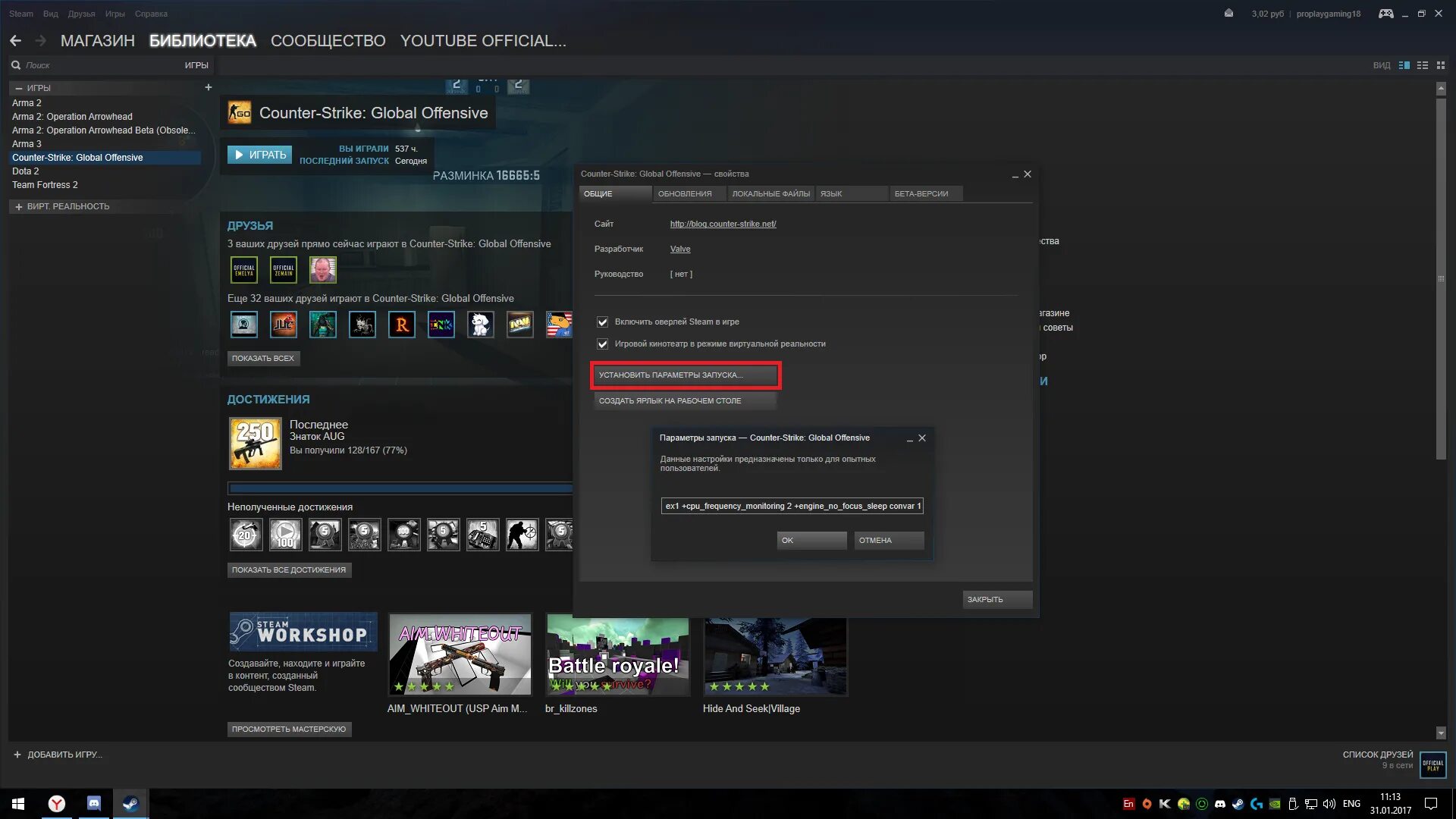Switch to ЛОКАЛЬНЫЕ ФАЙЛЫ tab
The width and height of the screenshot is (1456, 819).
770,194
